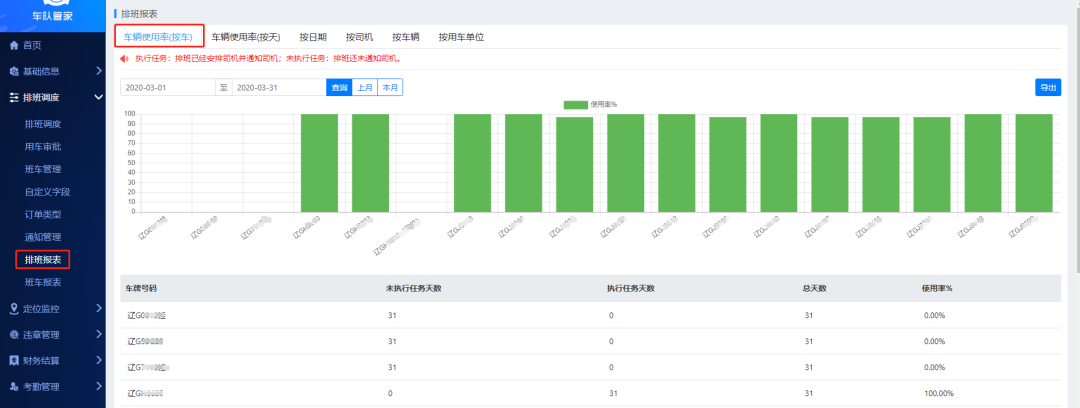Click the 财务结算 icon in sidebar
This screenshot has width=1080, height=408.
tap(13, 360)
